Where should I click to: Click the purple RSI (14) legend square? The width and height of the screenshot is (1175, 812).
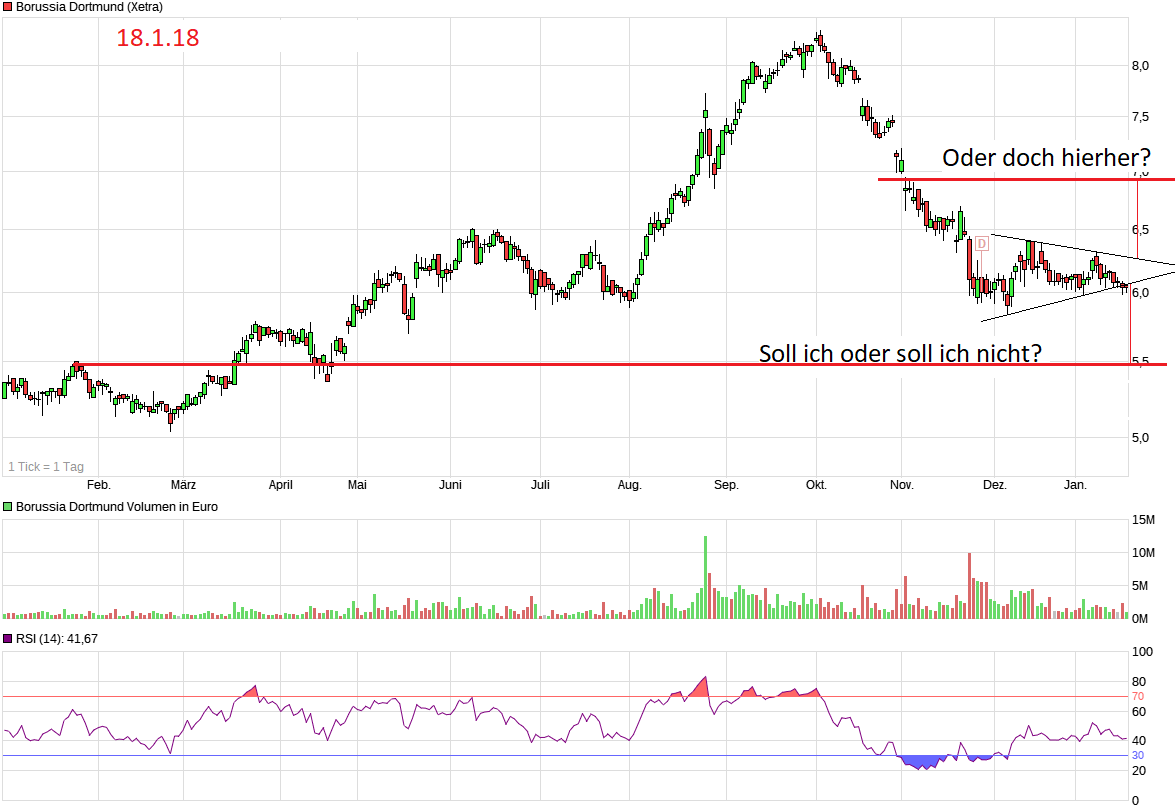coord(7,639)
